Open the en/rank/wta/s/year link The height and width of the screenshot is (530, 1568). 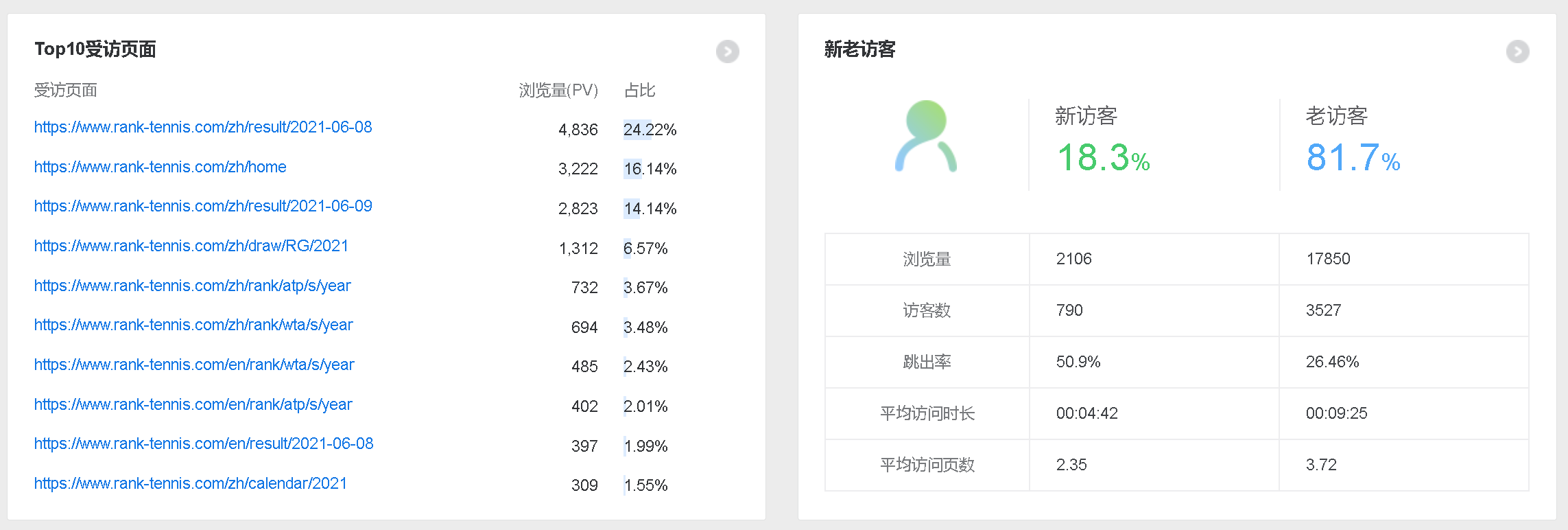tap(194, 365)
